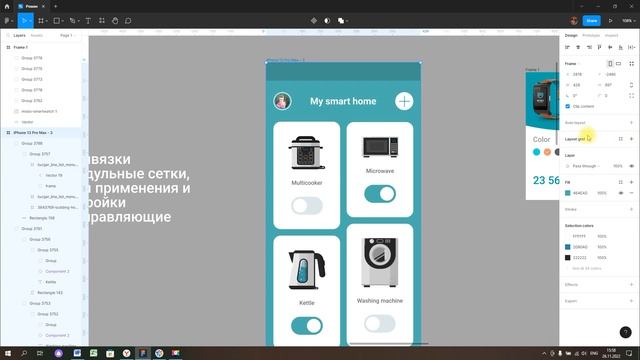Click the Create component icon
Screen dimensions: 640x360
pyautogui.click(x=313, y=20)
